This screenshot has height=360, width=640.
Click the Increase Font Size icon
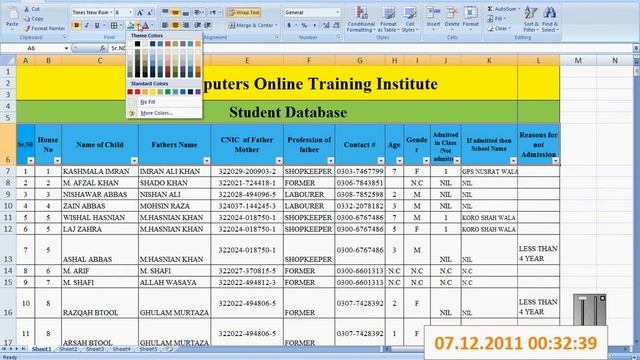[x=140, y=13]
